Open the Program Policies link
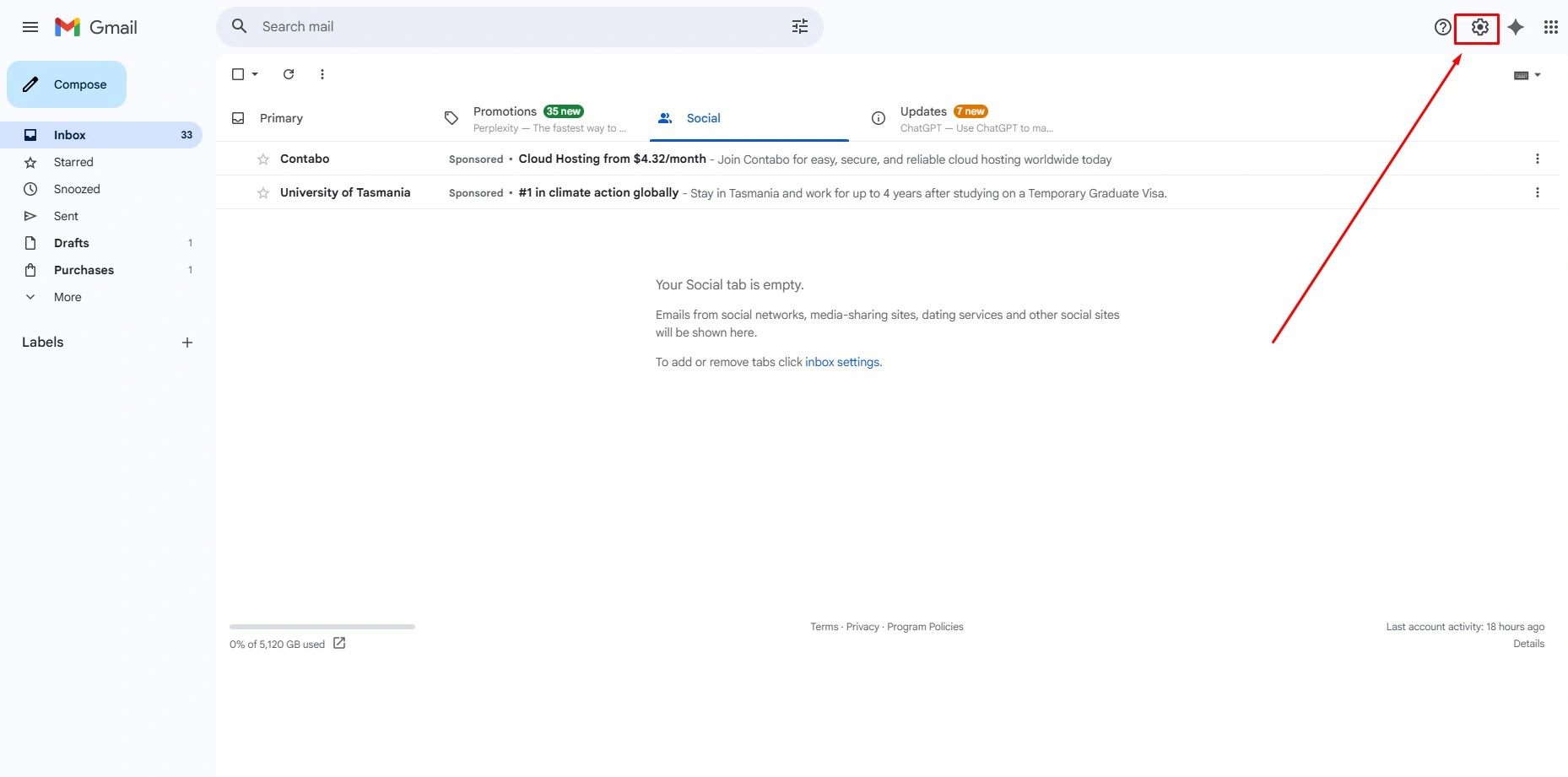This screenshot has height=777, width=1568. (x=925, y=627)
